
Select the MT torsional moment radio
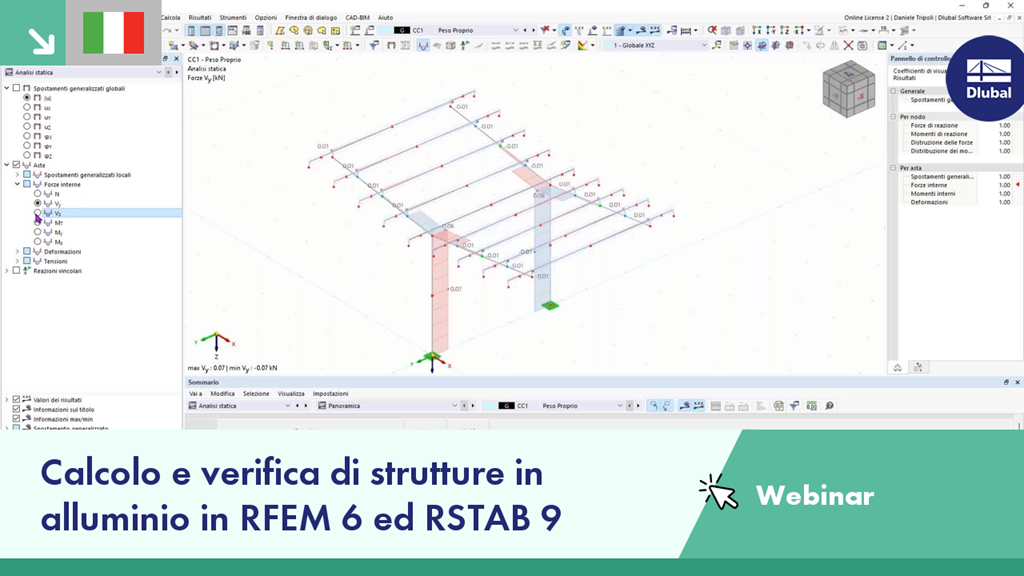(37, 223)
